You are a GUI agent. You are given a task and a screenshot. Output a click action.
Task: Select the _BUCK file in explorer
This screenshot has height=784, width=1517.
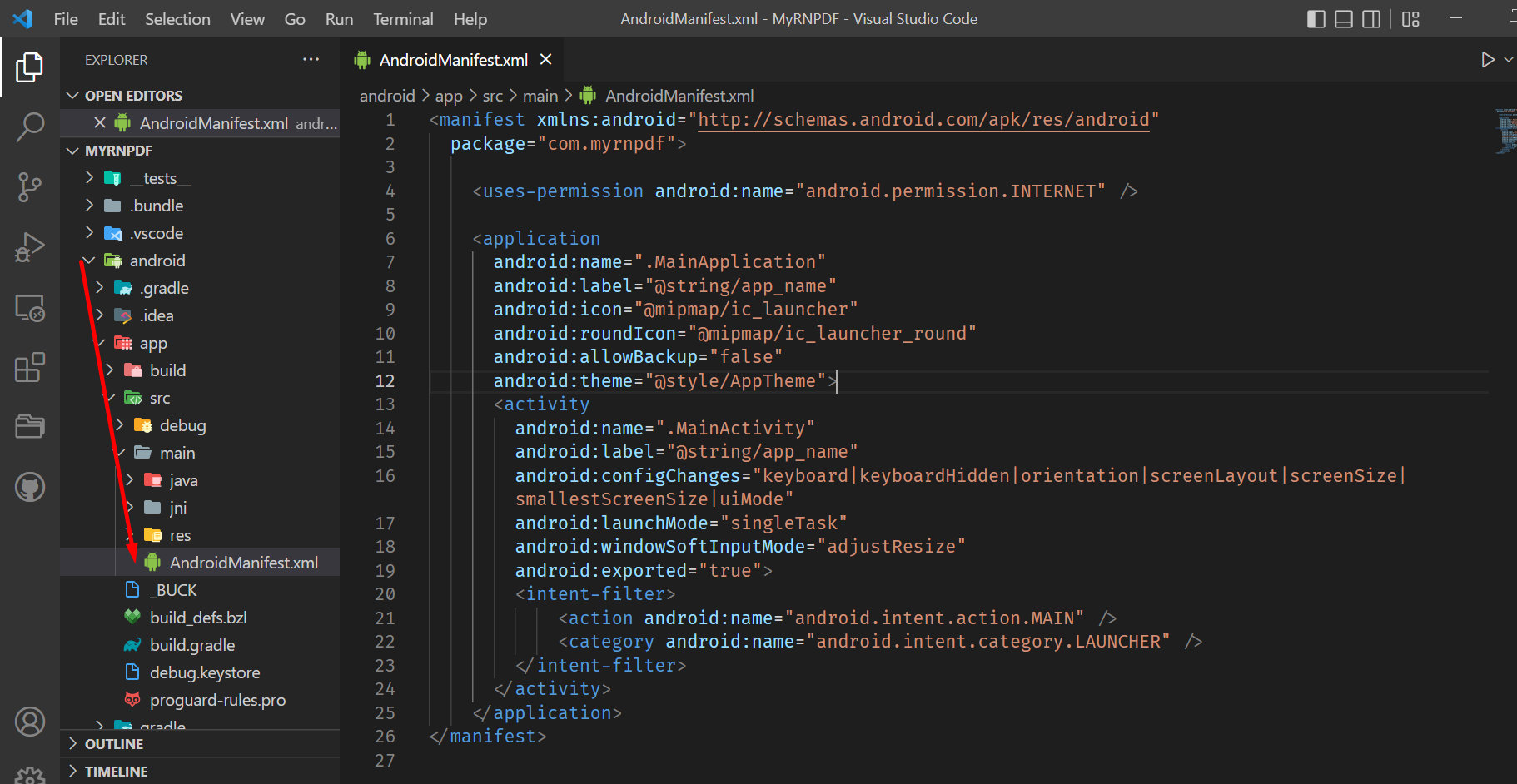click(x=200, y=590)
